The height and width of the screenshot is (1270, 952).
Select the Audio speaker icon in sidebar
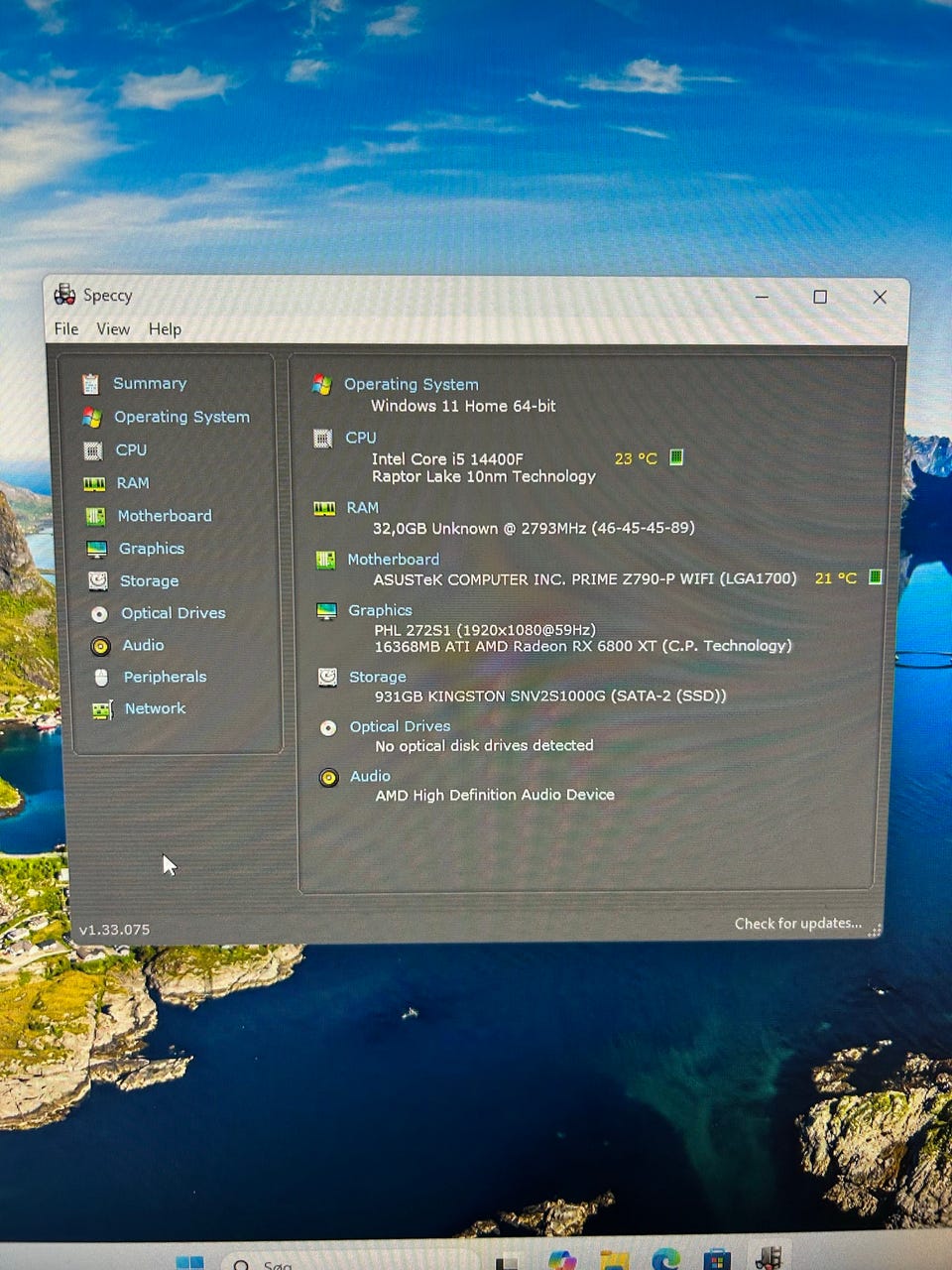[x=100, y=646]
